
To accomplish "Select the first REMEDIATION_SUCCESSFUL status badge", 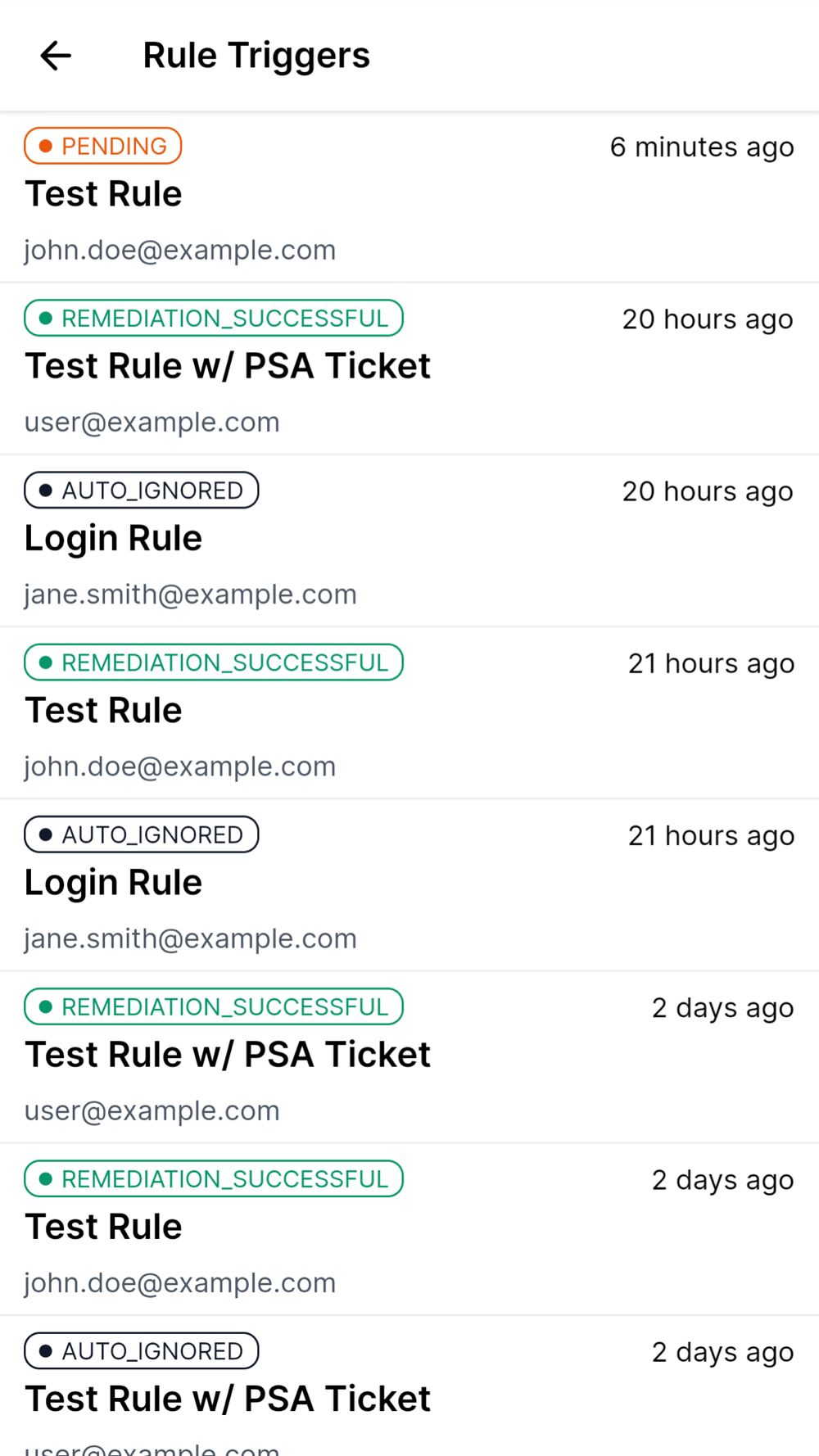I will (x=214, y=318).
